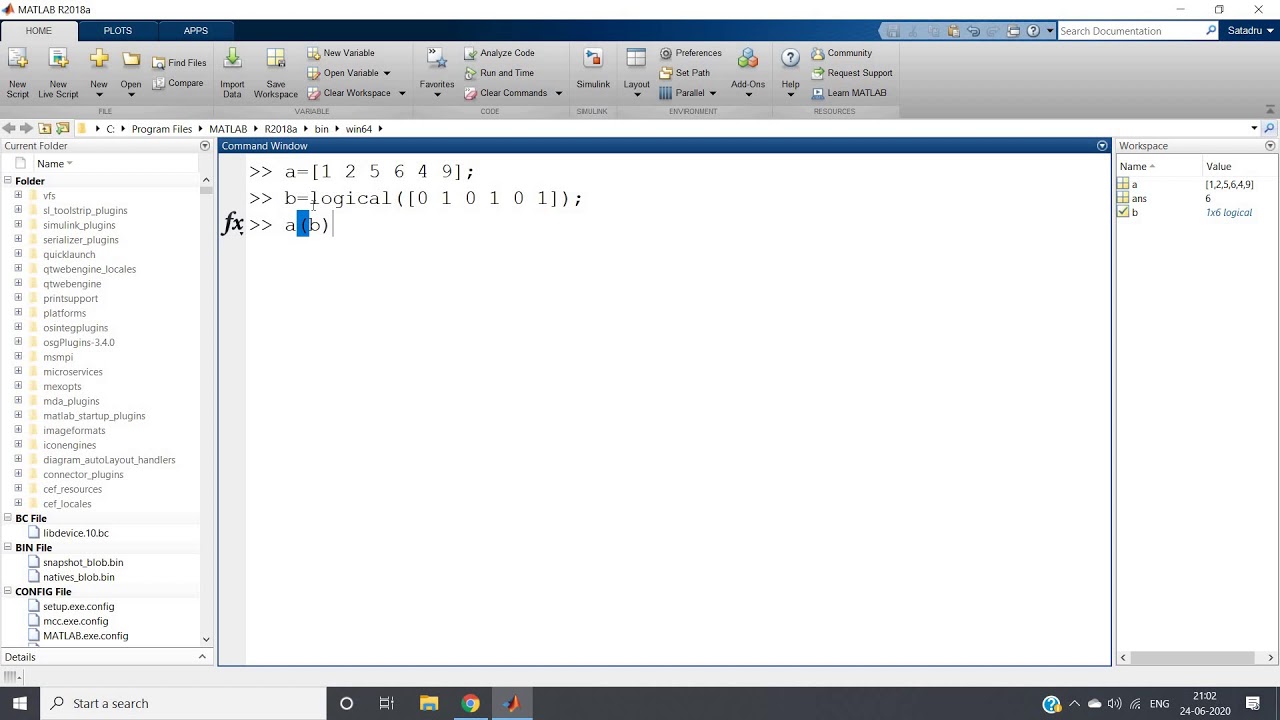Expand the Details panel
The width and height of the screenshot is (1280, 720).
[x=202, y=657]
